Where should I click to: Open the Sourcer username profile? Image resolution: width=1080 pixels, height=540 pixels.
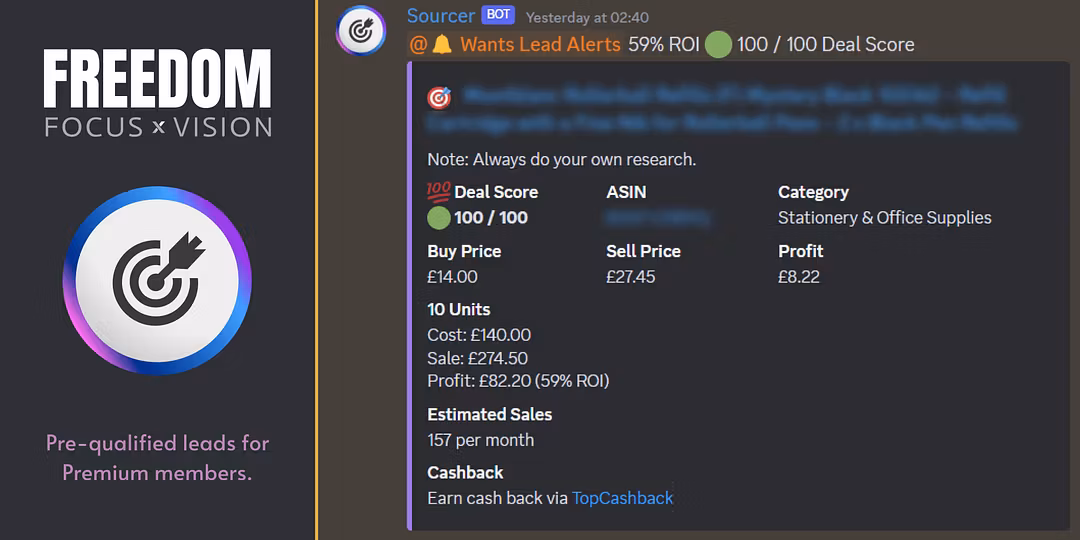tap(441, 16)
